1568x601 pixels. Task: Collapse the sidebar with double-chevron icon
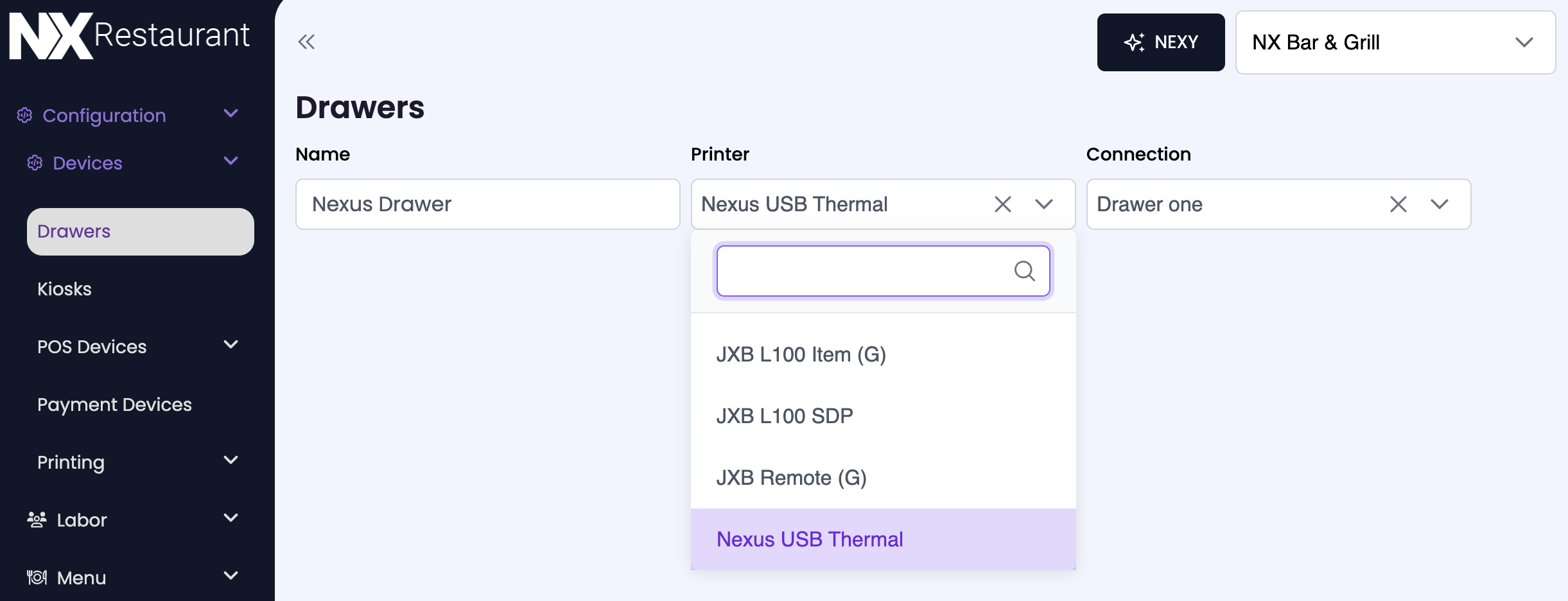tap(306, 42)
